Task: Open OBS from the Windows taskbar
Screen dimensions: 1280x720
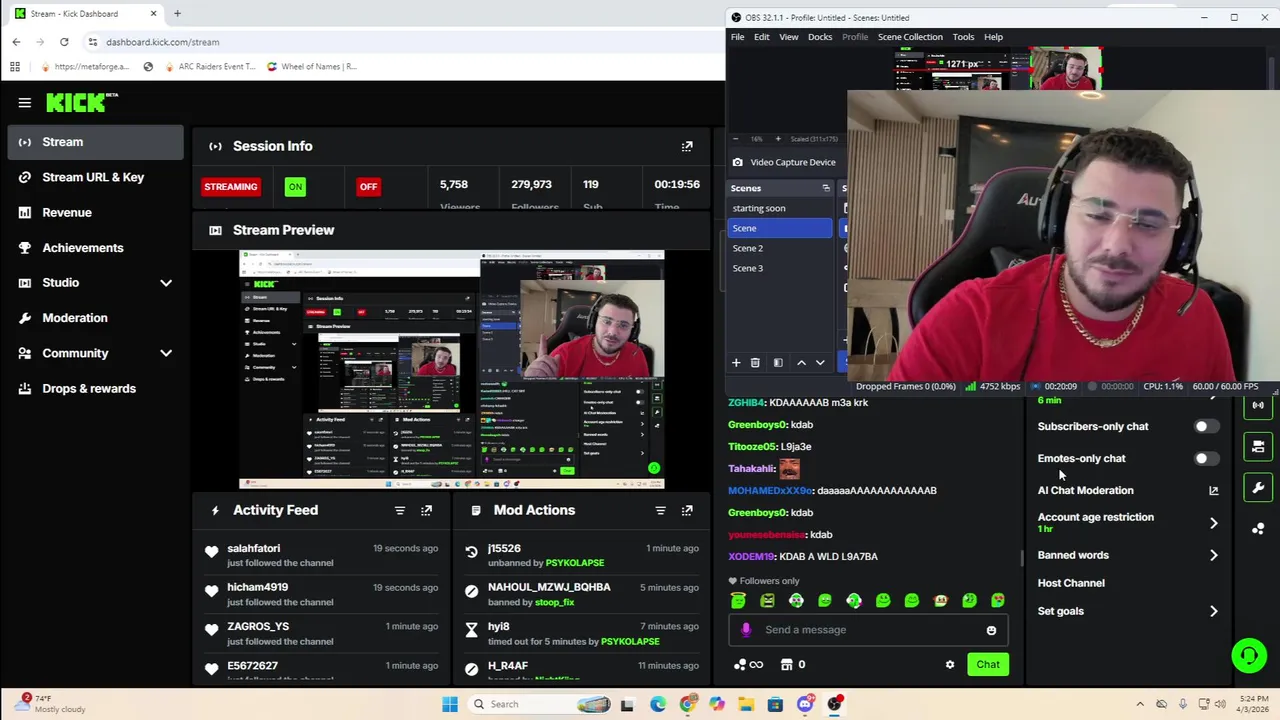Action: pos(836,704)
